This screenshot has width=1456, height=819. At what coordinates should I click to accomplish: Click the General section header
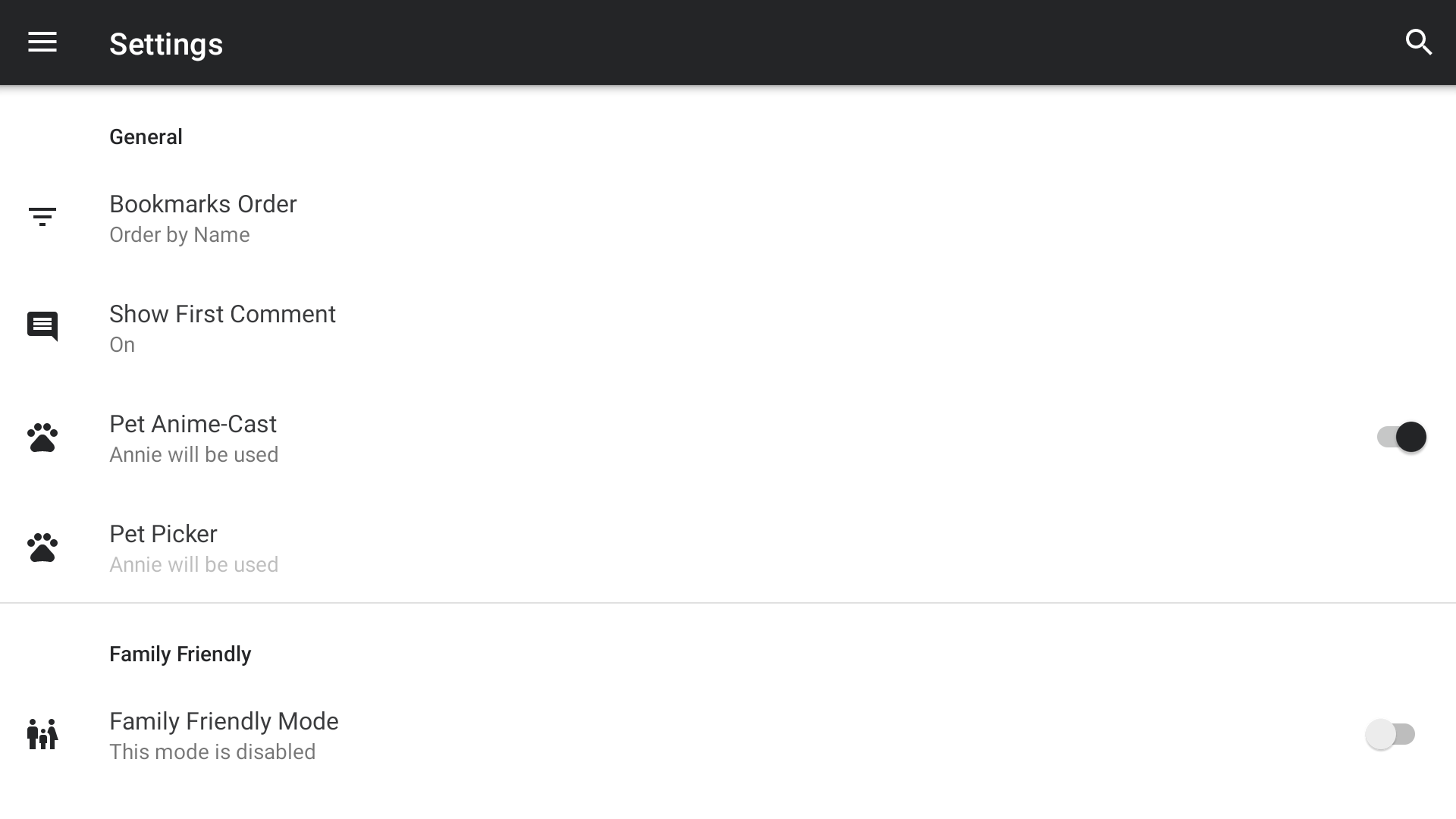[x=146, y=137]
